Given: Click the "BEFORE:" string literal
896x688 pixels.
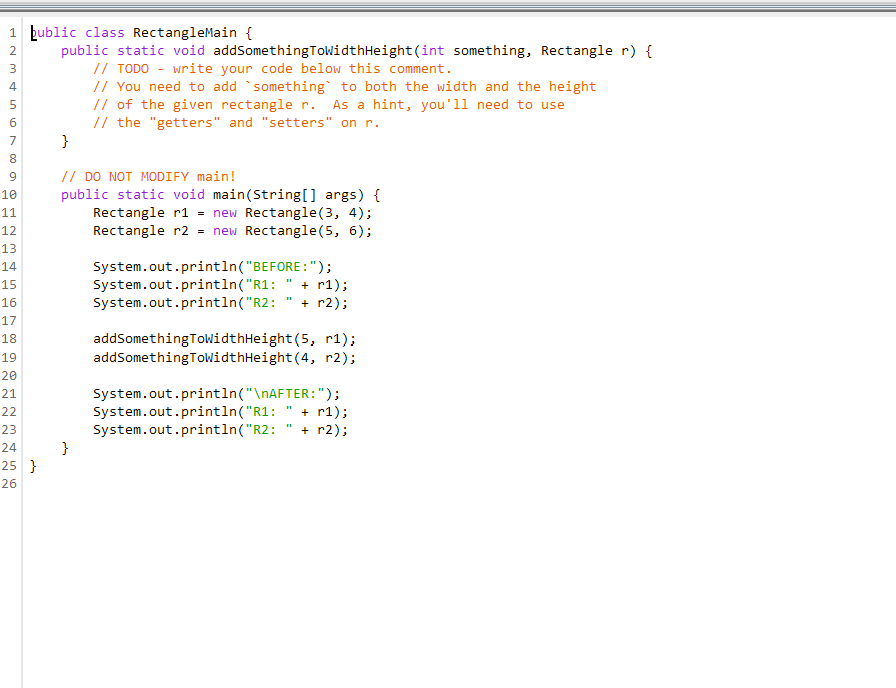Looking at the screenshot, I should pos(285,267).
